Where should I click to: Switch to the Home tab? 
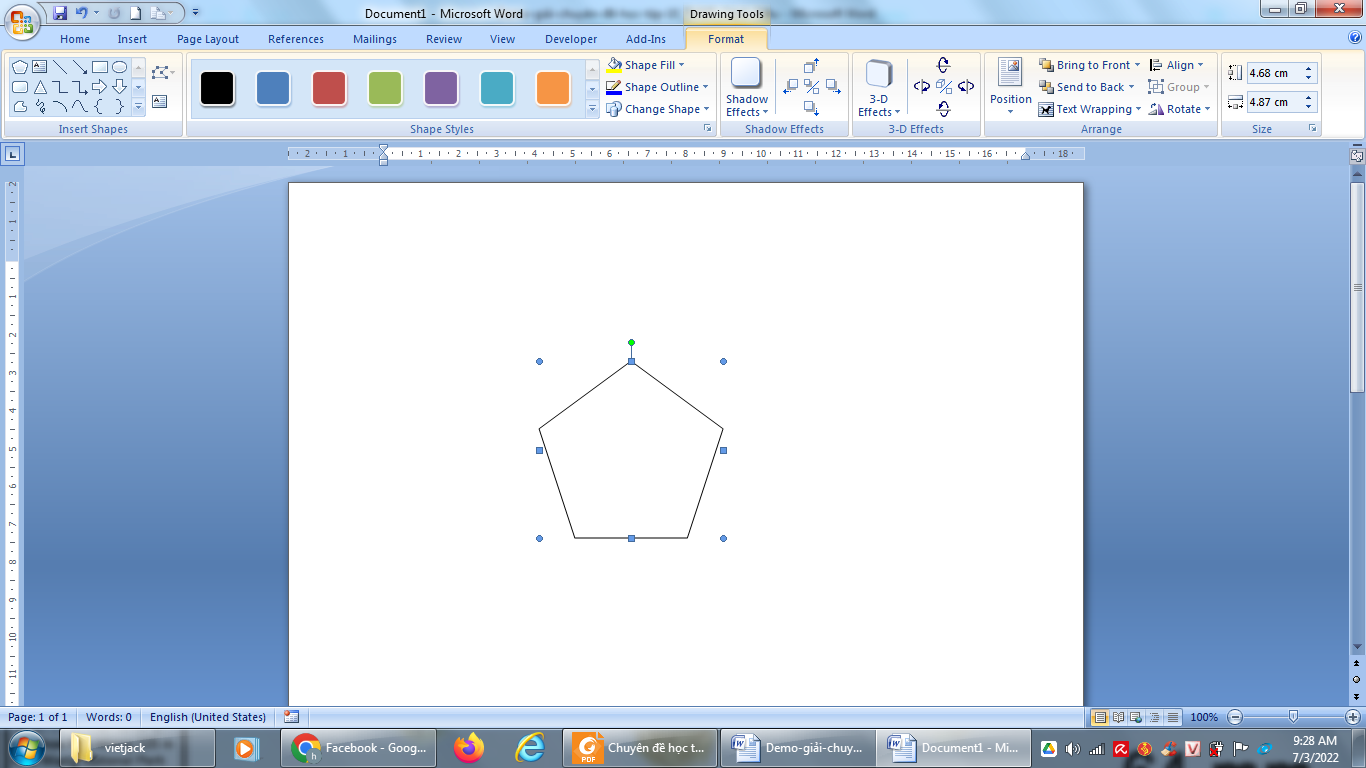(x=75, y=39)
